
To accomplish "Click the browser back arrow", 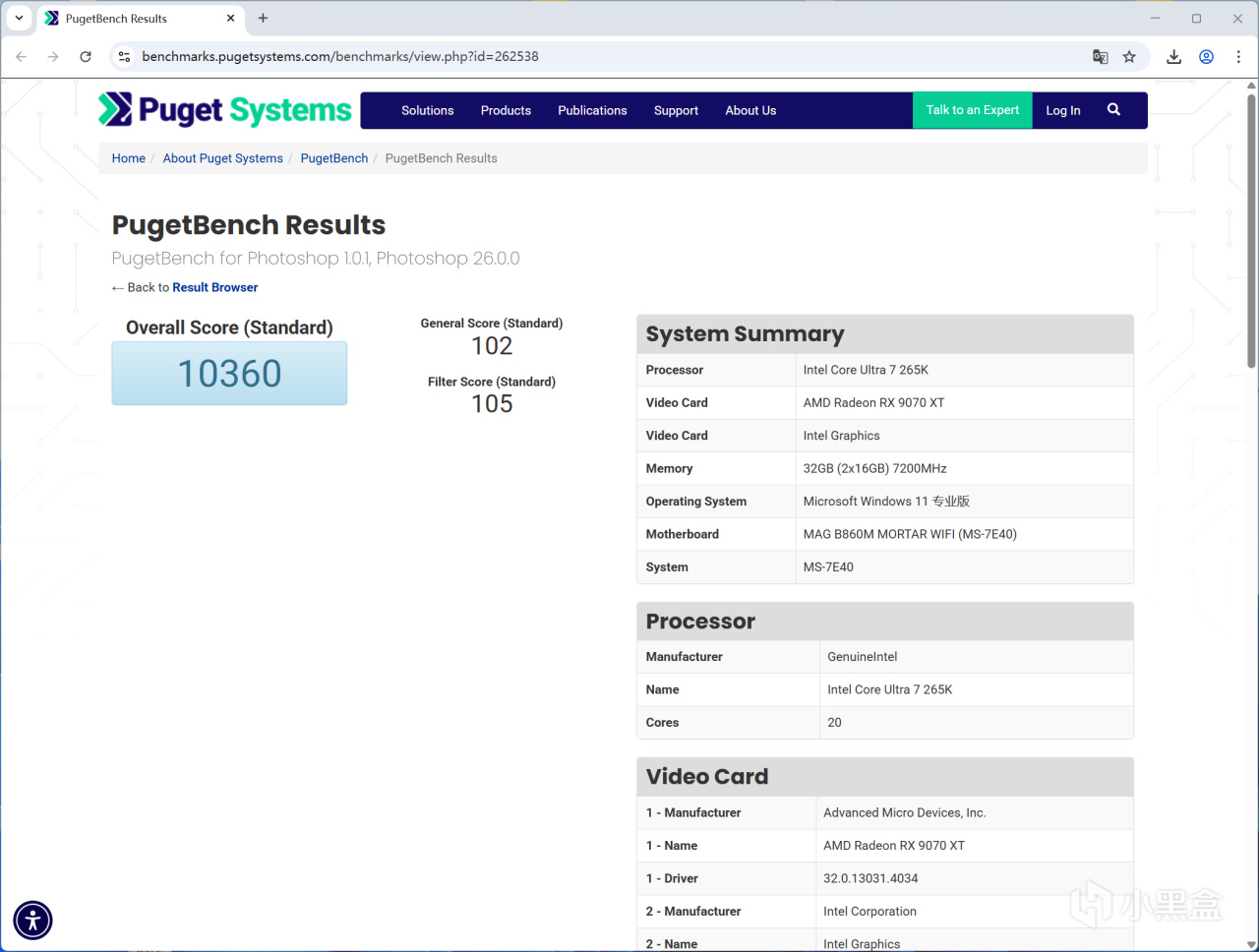I will 22,57.
